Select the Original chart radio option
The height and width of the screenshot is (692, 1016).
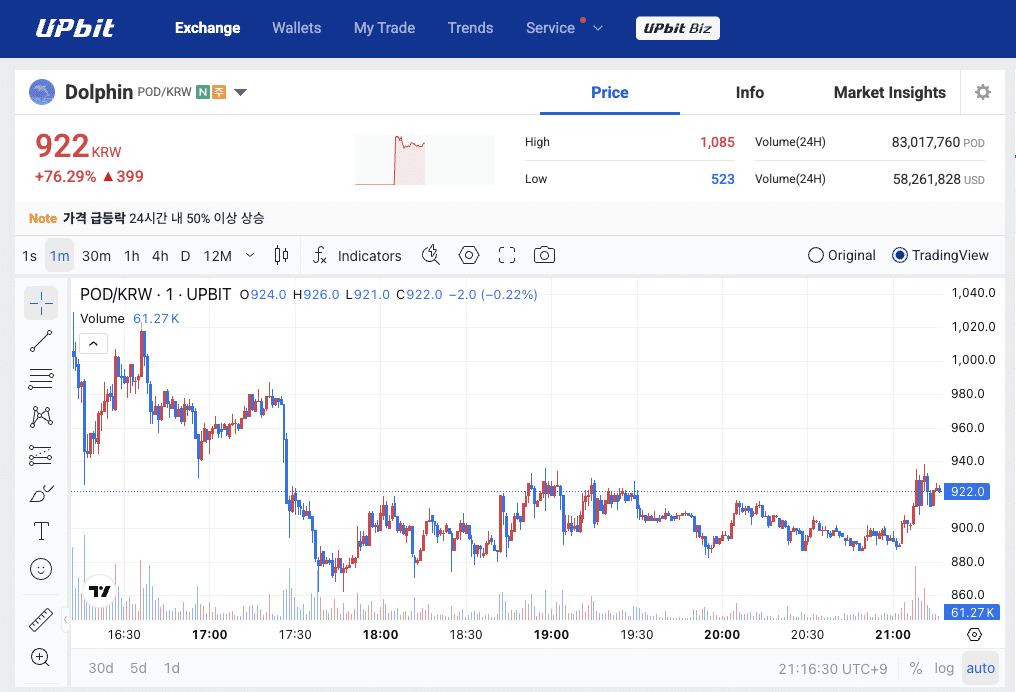[x=842, y=255]
